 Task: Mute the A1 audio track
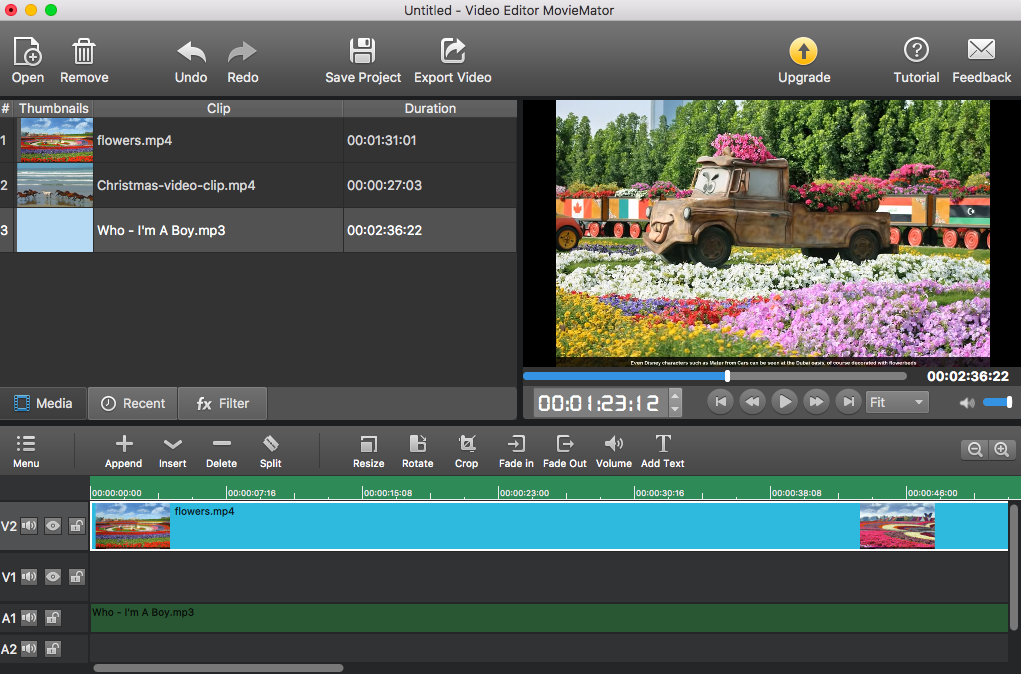pos(29,618)
